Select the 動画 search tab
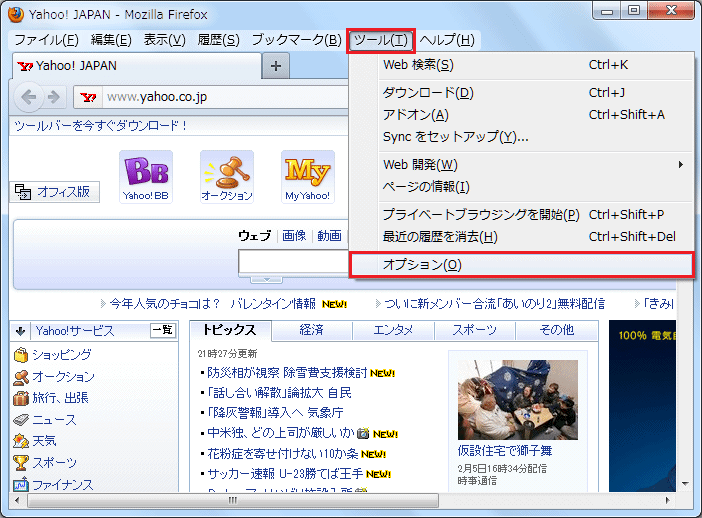Image resolution: width=702 pixels, height=518 pixels. coord(330,236)
